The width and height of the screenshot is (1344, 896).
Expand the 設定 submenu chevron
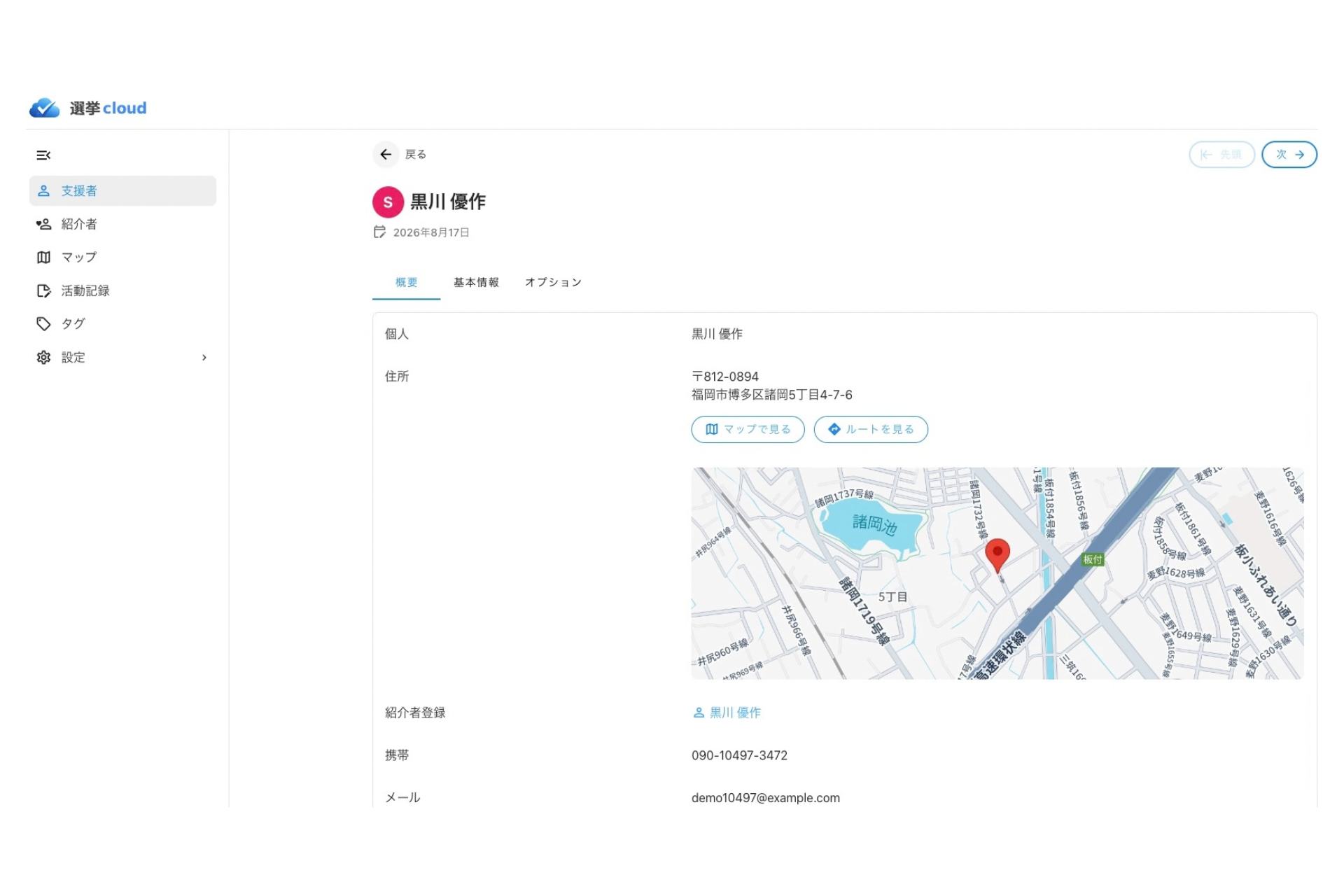pos(204,358)
